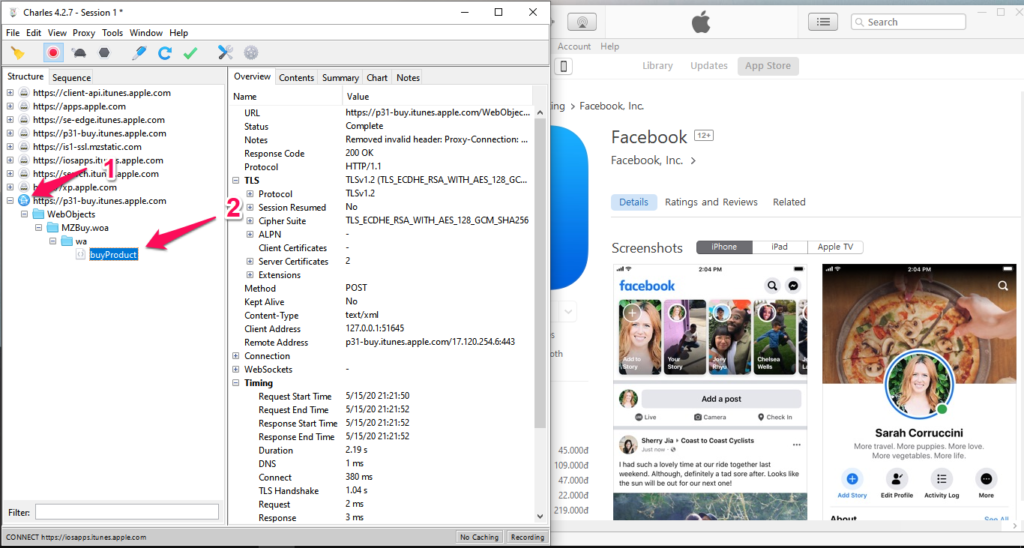Collapse the TLS section in Overview
Viewport: 1024px width, 548px height.
[236, 181]
